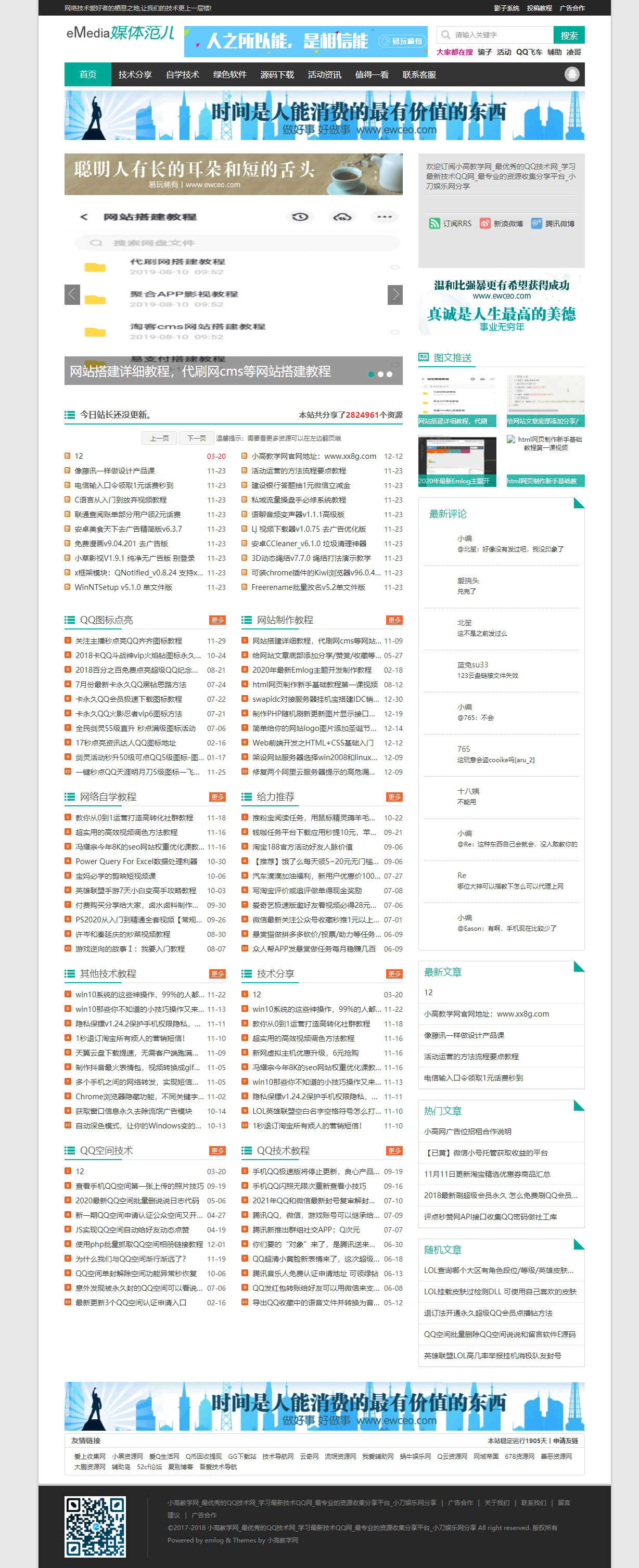Select the first carousel indicator dot
The height and width of the screenshot is (1568, 639).
click(371, 375)
